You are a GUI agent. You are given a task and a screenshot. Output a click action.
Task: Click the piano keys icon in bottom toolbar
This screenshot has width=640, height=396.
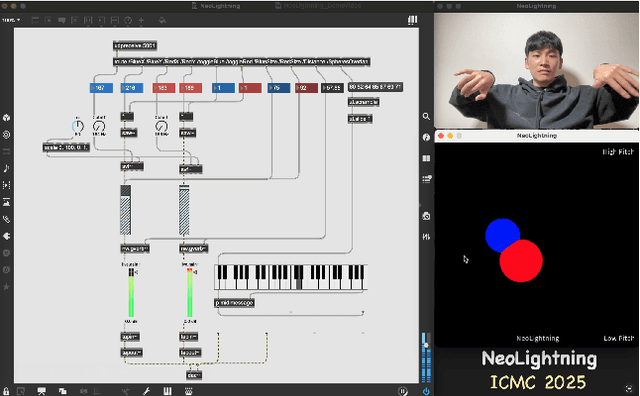click(167, 391)
